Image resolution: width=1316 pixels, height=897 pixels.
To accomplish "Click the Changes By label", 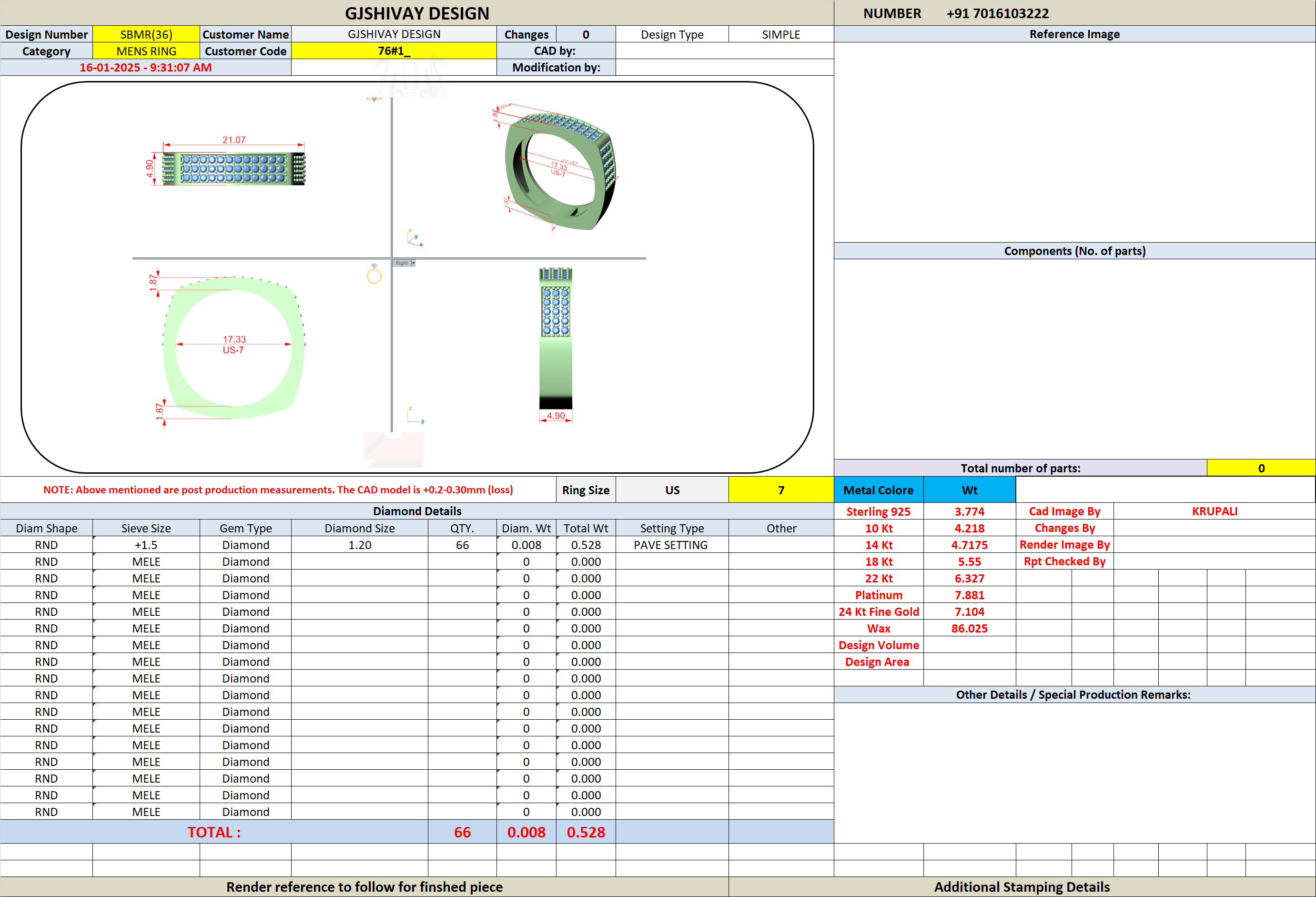I will [1064, 528].
